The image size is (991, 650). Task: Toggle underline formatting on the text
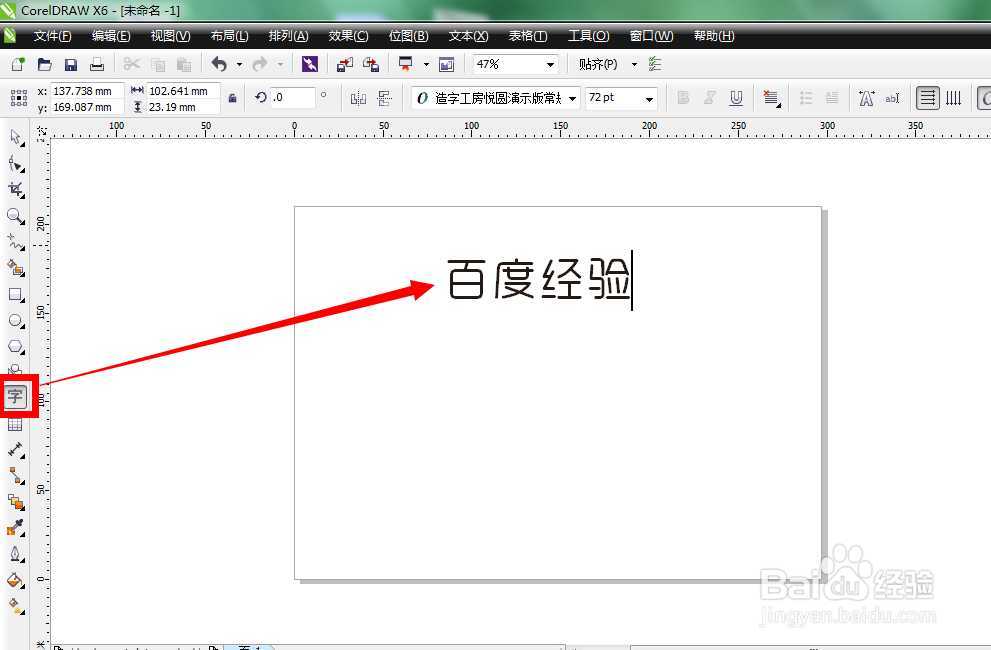tap(737, 97)
